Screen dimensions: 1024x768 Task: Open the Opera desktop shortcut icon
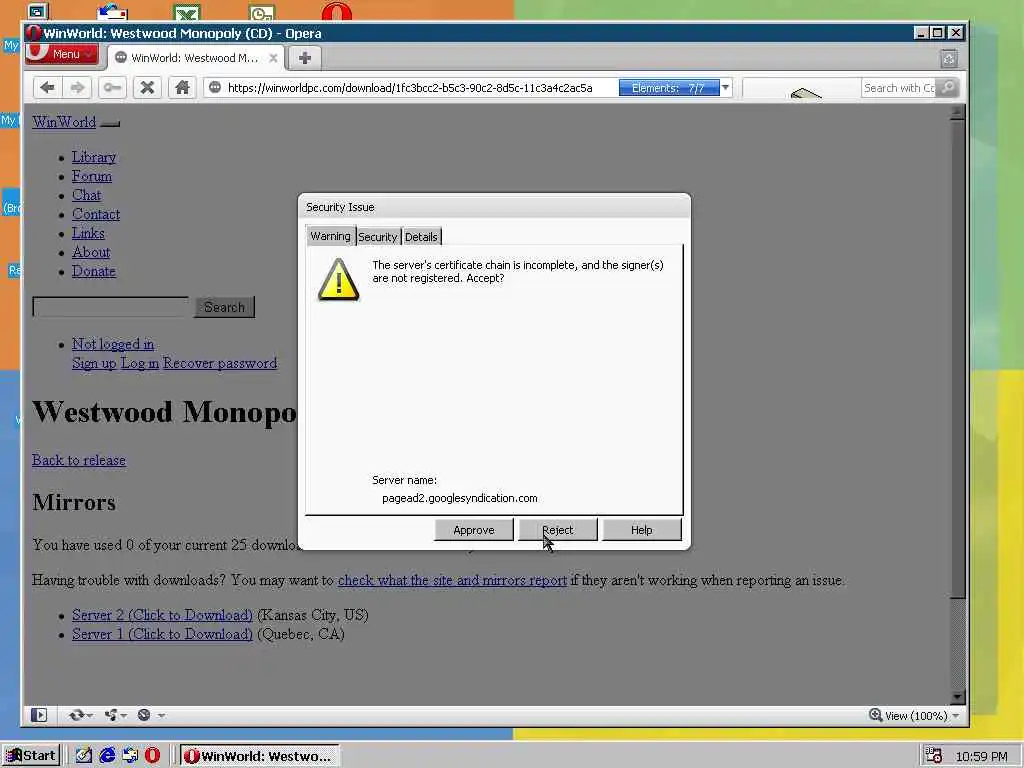point(337,12)
